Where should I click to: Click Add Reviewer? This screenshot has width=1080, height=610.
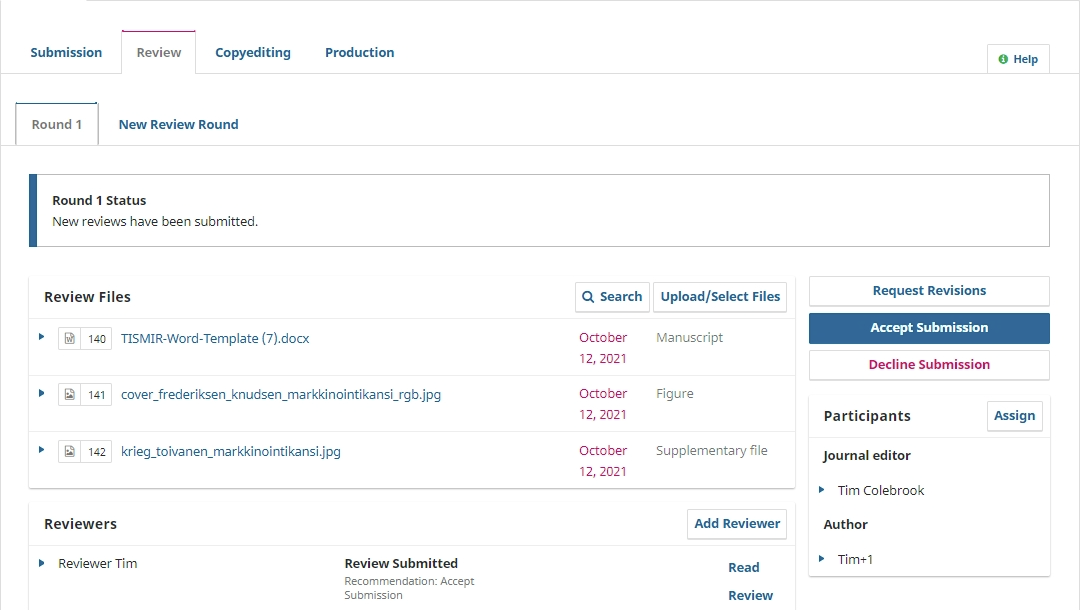tap(737, 524)
